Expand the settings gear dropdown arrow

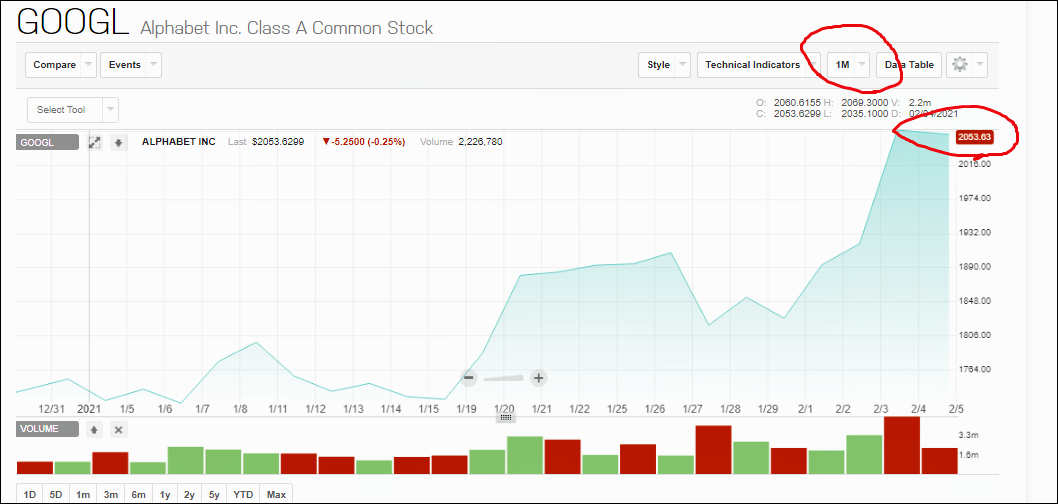[x=980, y=65]
